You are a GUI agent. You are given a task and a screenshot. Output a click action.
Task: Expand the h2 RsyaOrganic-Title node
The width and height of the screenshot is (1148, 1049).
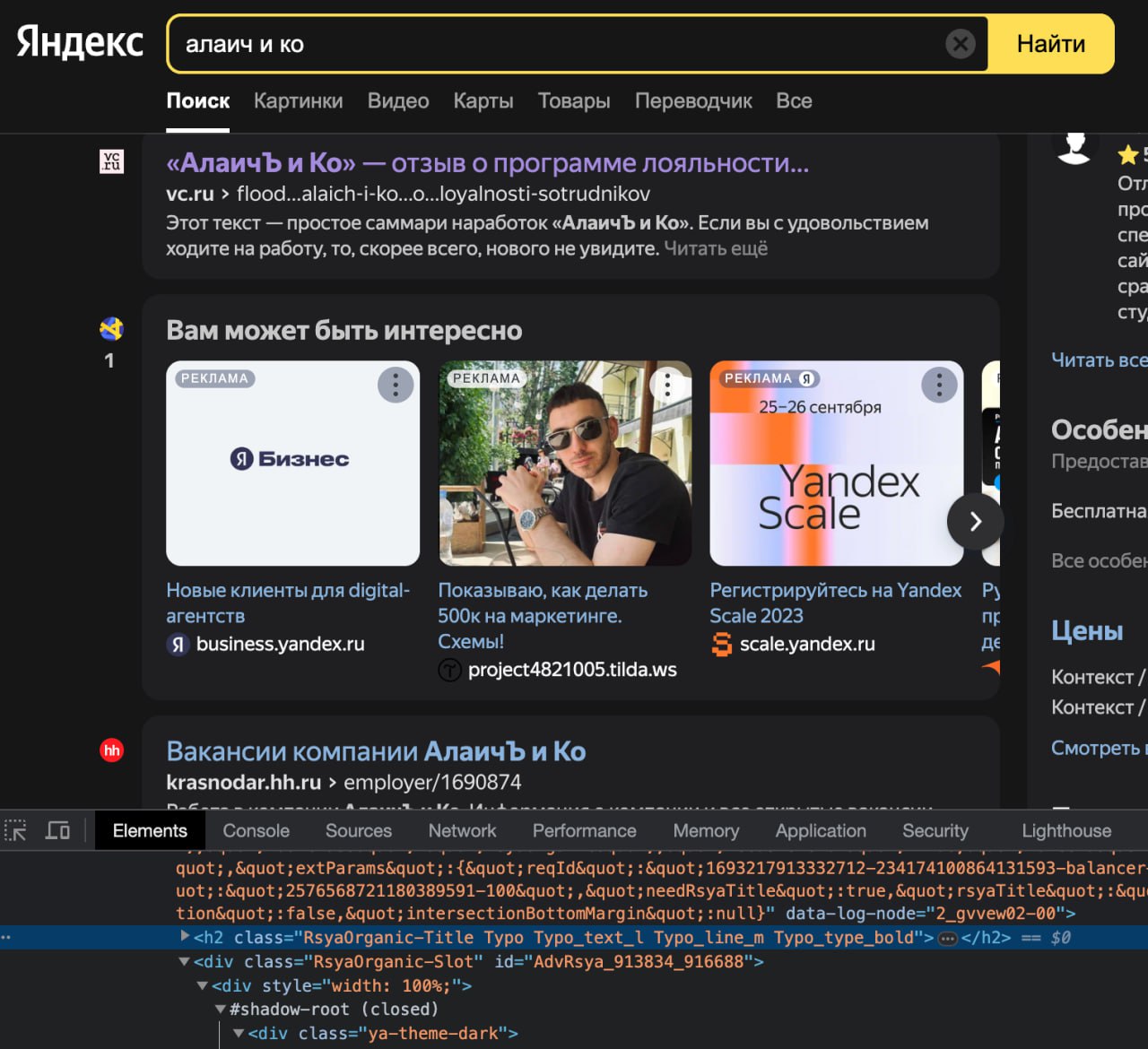(185, 936)
